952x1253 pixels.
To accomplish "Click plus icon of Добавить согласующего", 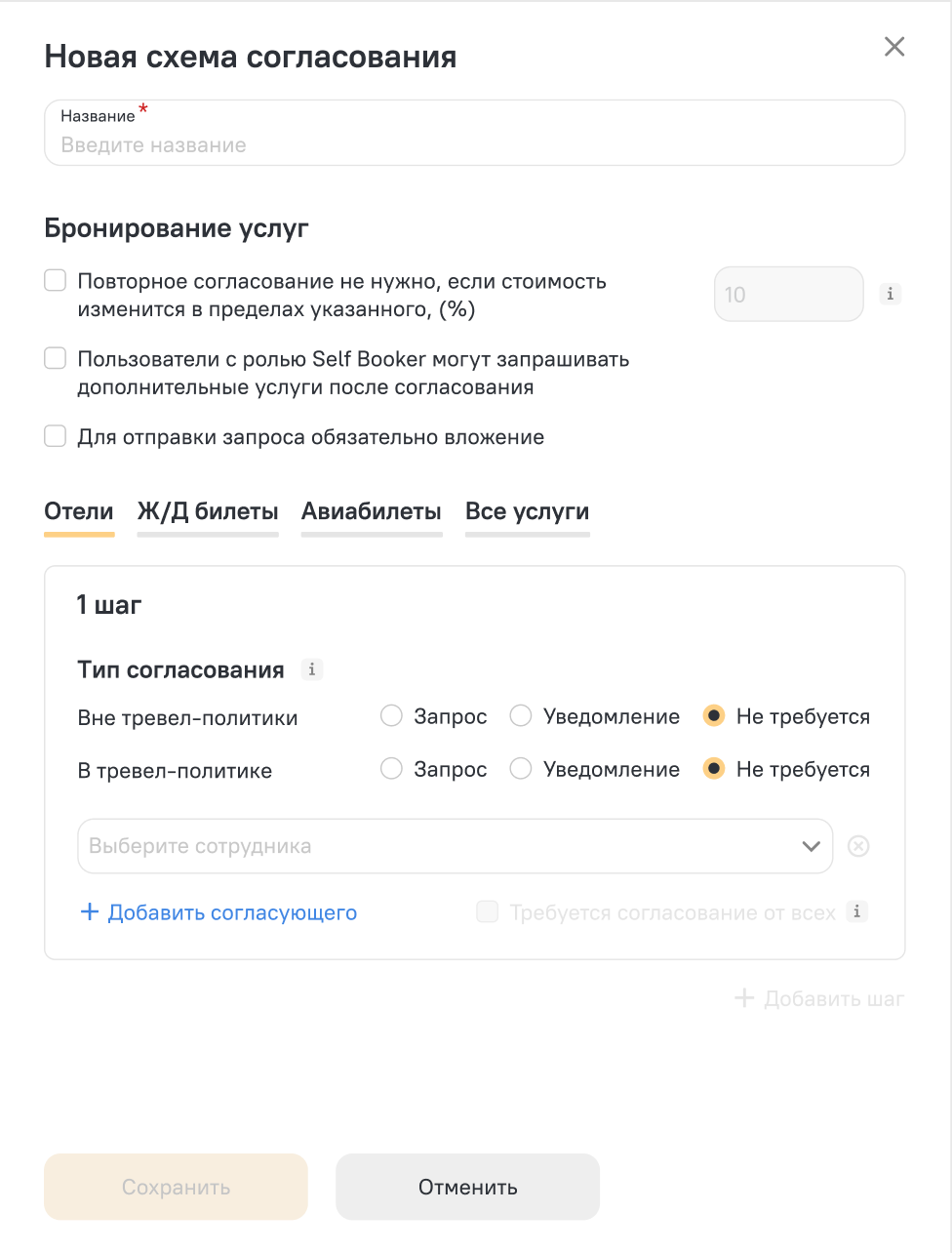I will (x=90, y=912).
